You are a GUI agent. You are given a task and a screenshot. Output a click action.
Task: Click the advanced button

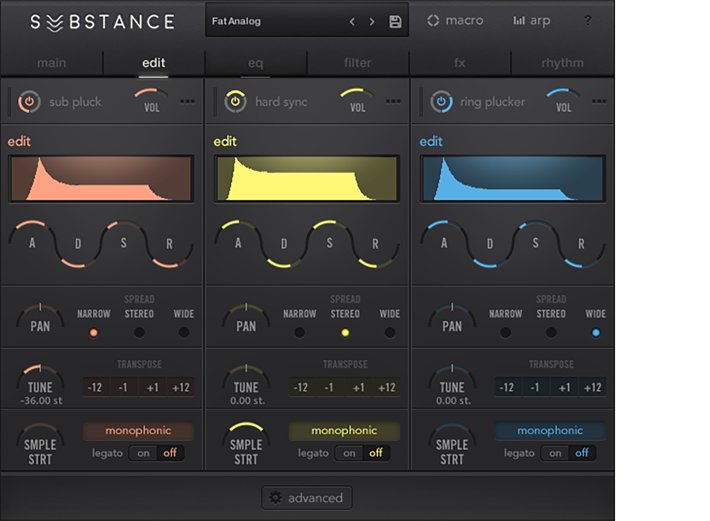[x=306, y=498]
